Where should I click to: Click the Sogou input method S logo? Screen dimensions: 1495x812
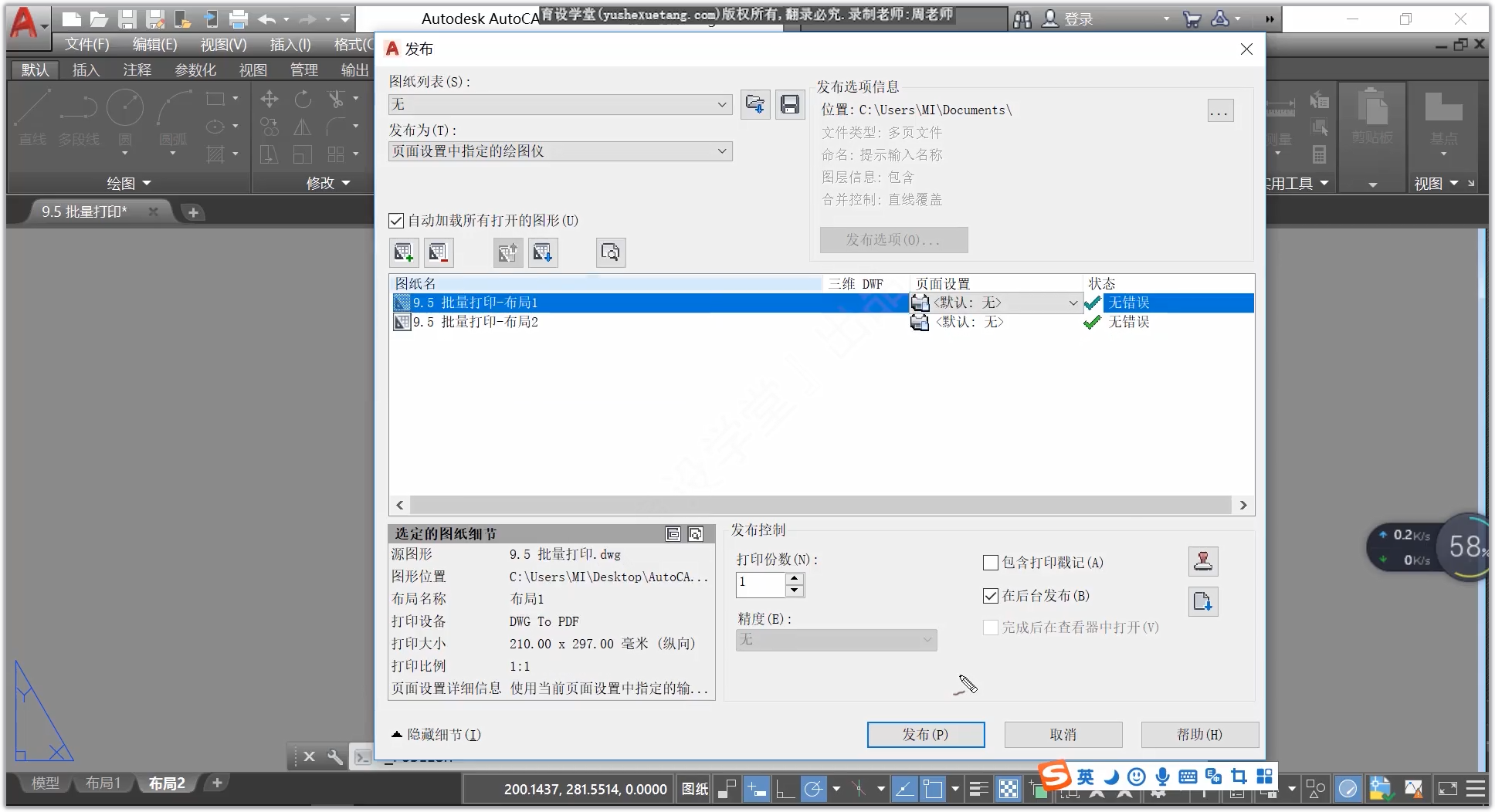click(x=1055, y=776)
